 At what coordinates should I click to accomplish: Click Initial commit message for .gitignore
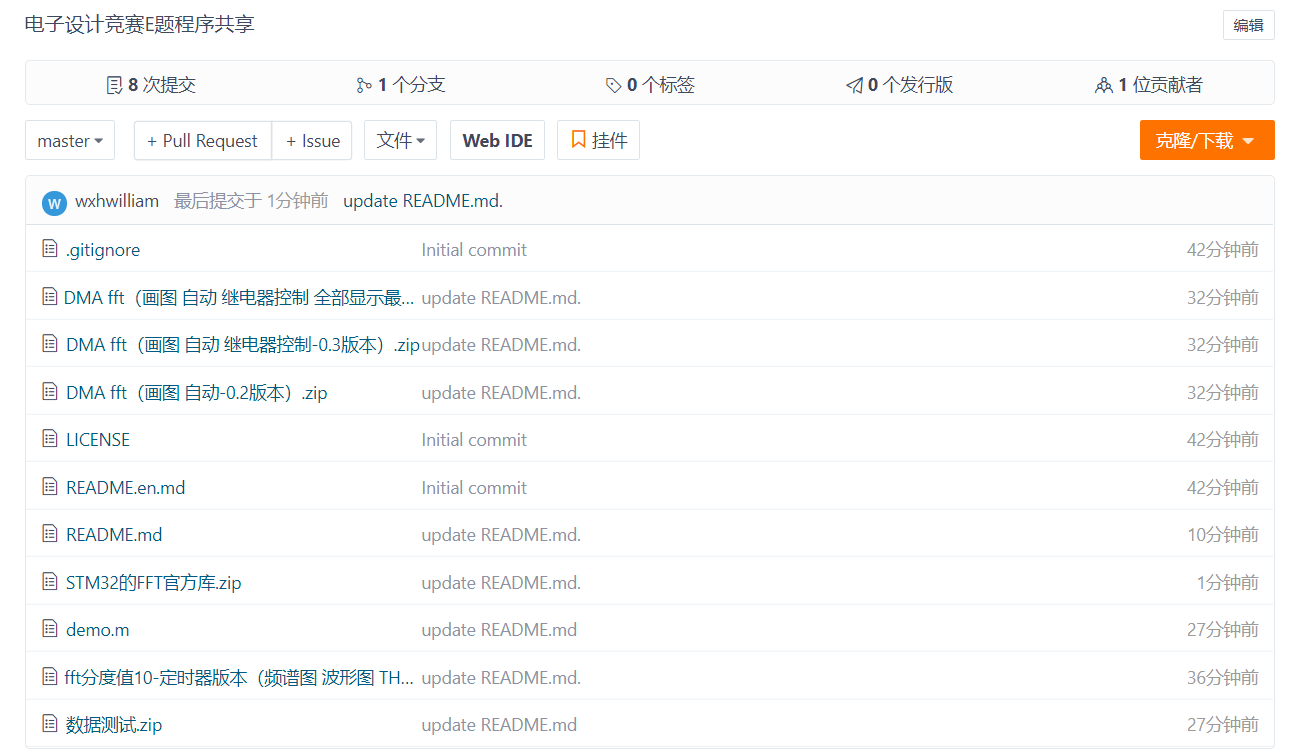474,249
